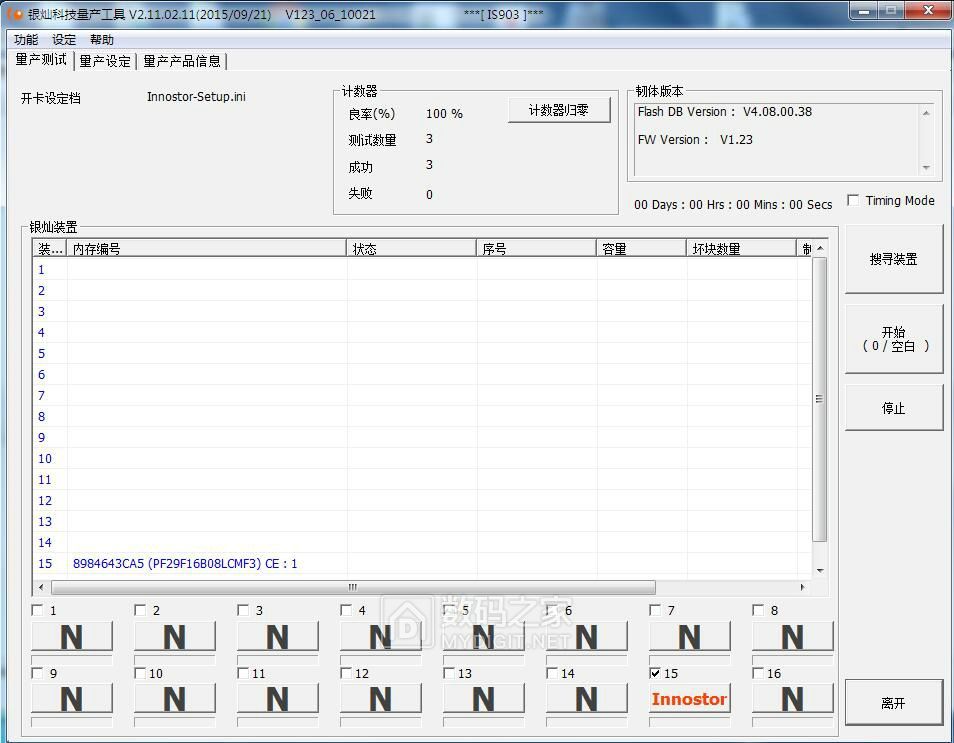Click the N device icon for port 9
The width and height of the screenshot is (954, 743).
click(x=71, y=699)
